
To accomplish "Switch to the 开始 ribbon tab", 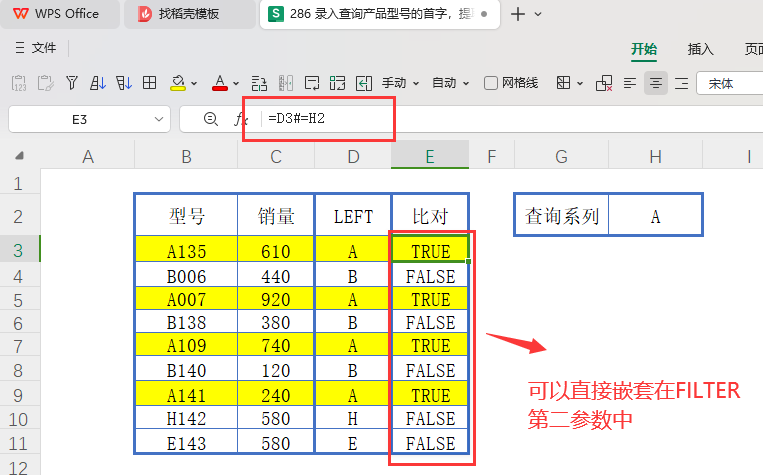I will click(644, 49).
